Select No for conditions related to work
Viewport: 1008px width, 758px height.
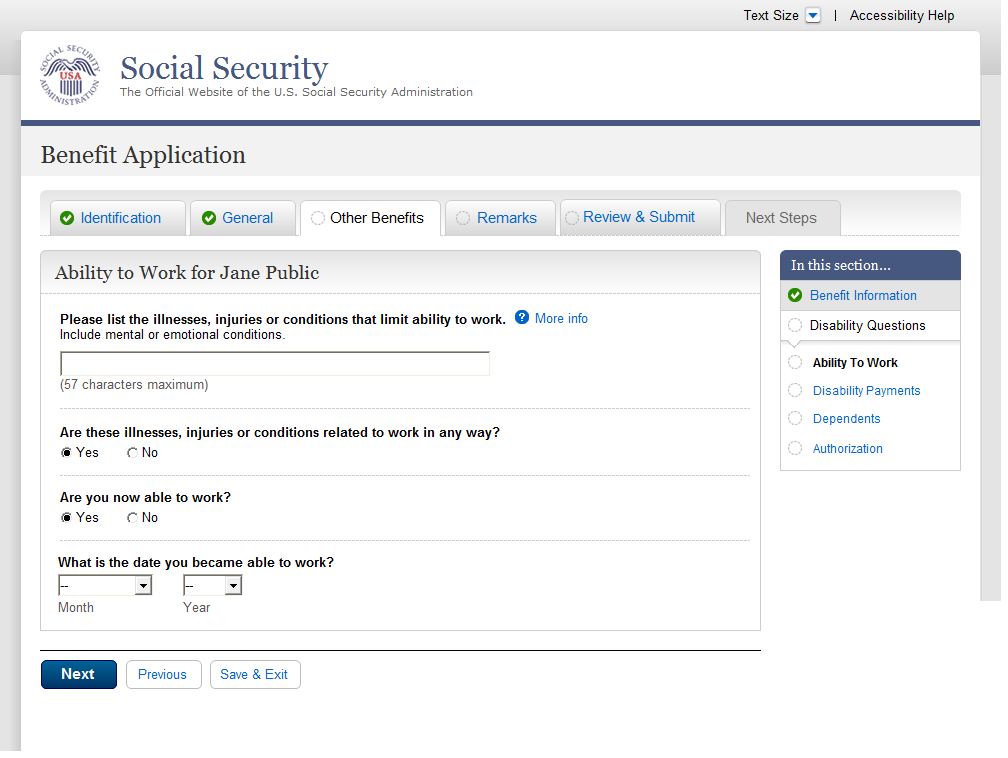(133, 452)
